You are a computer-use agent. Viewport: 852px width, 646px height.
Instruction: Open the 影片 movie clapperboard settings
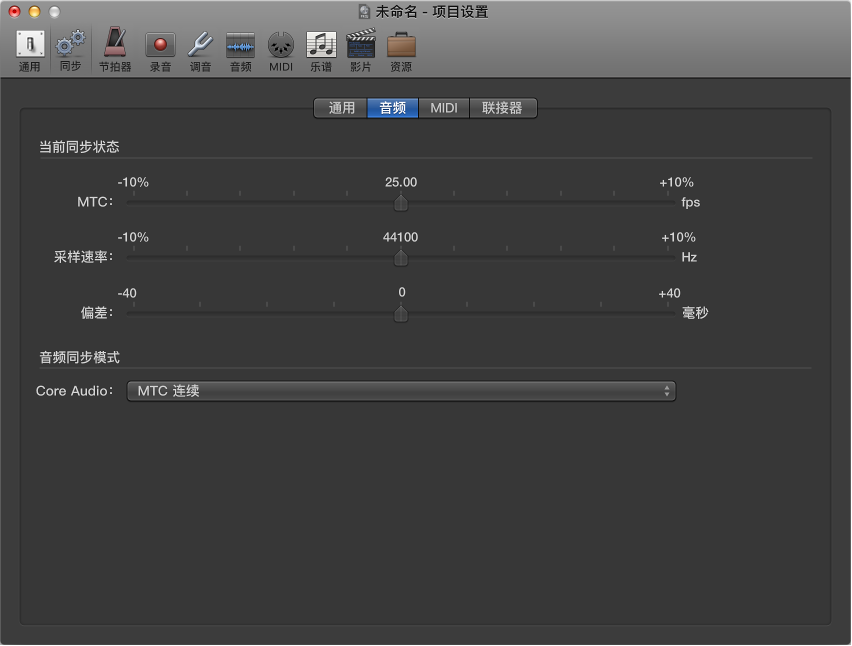point(361,51)
